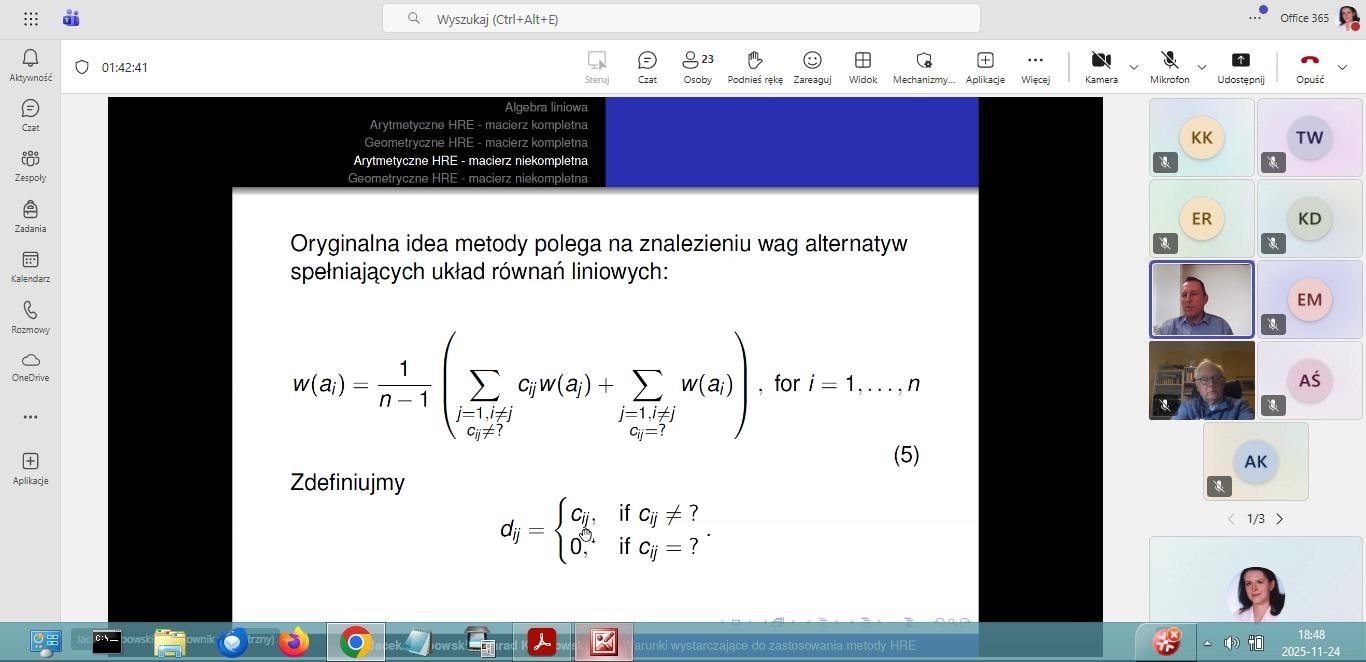This screenshot has width=1366, height=662.
Task: Show the Osoby participants list
Action: point(697,67)
